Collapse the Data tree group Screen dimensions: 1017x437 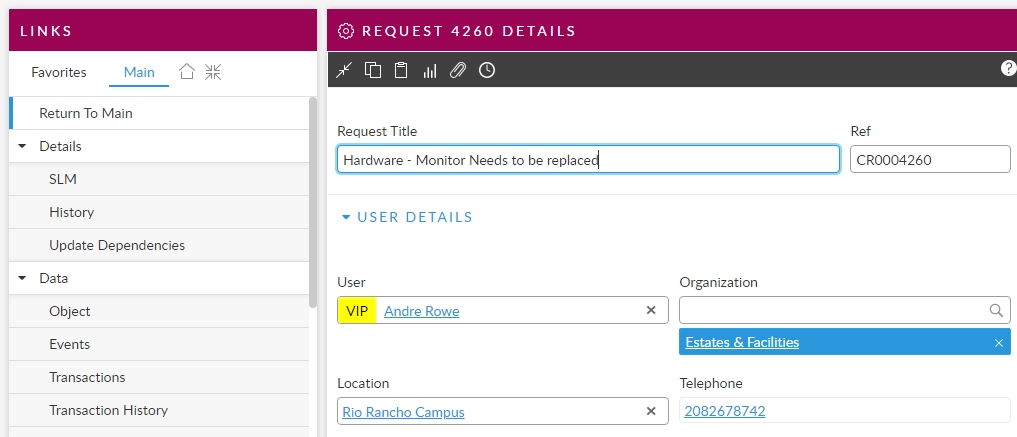tap(23, 278)
